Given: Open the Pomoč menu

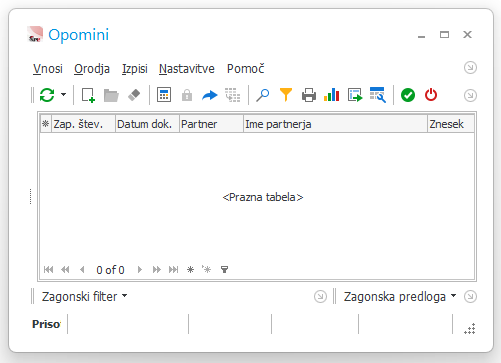Looking at the screenshot, I should click(x=246, y=69).
